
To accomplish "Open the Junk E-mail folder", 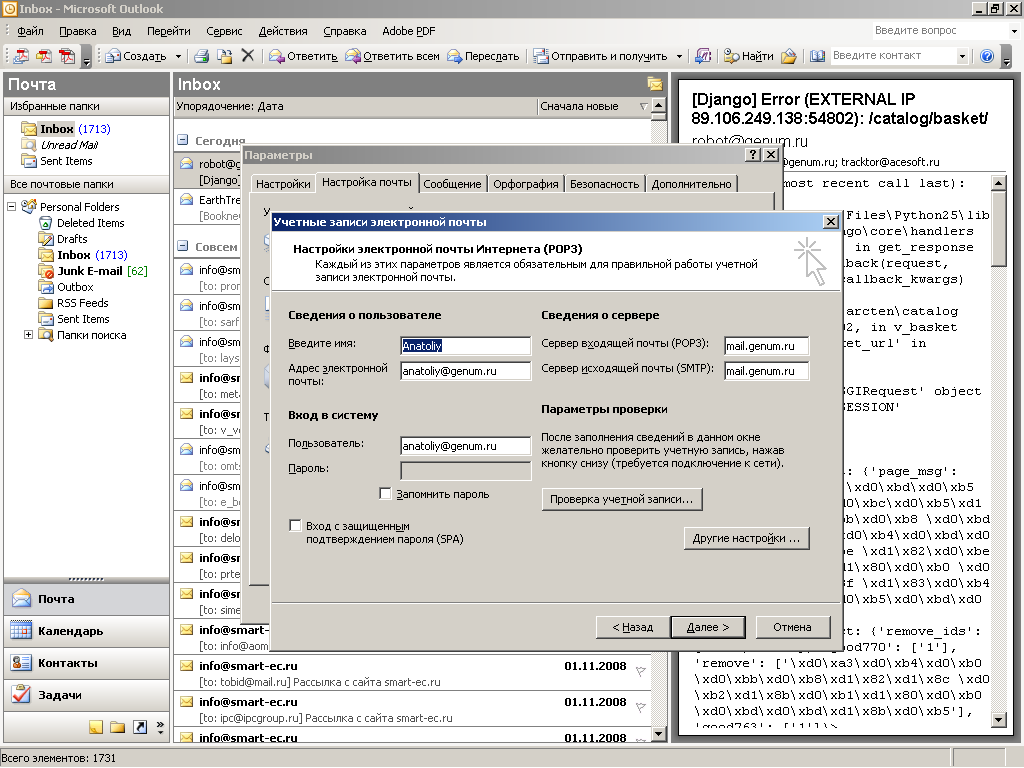I will 89,271.
